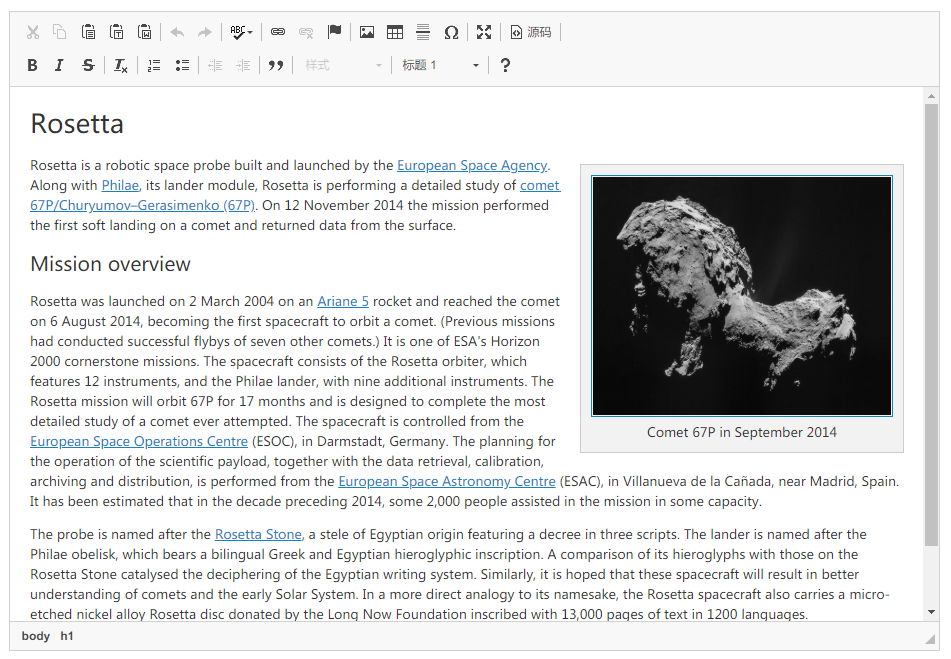
Task: Toggle Bold formatting
Action: (32, 65)
